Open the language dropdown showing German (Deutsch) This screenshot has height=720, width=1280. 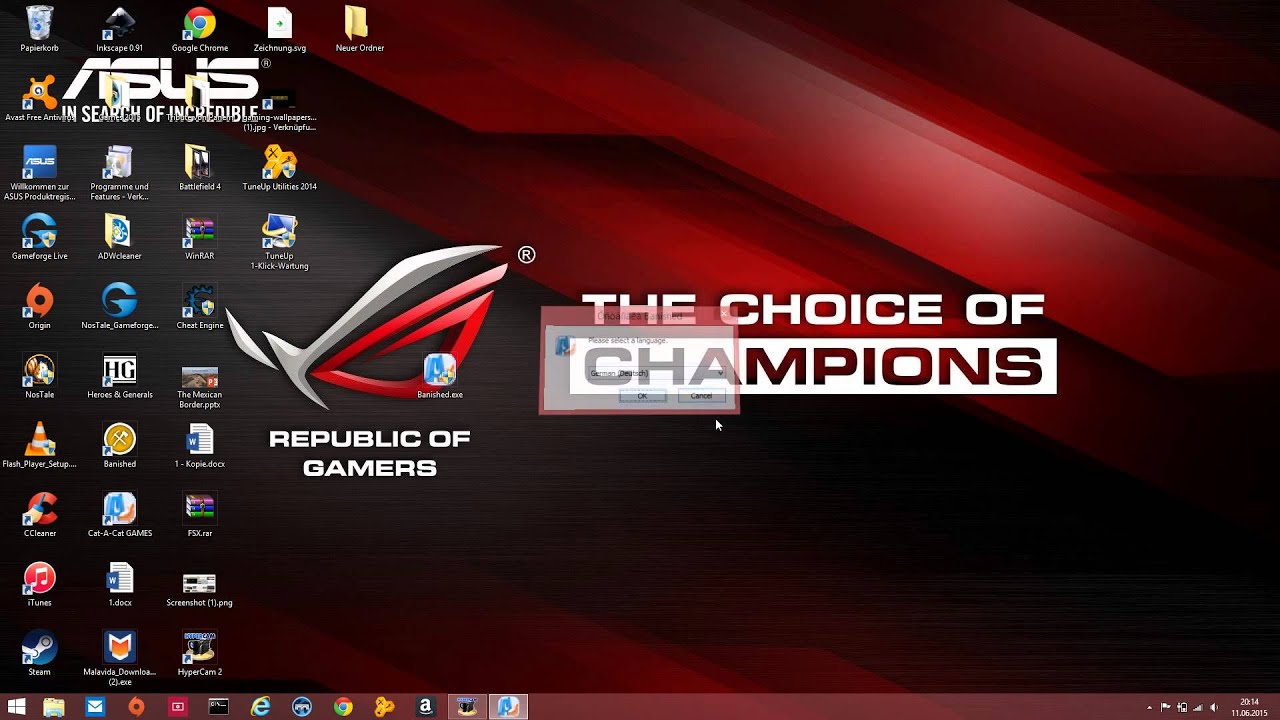(656, 373)
